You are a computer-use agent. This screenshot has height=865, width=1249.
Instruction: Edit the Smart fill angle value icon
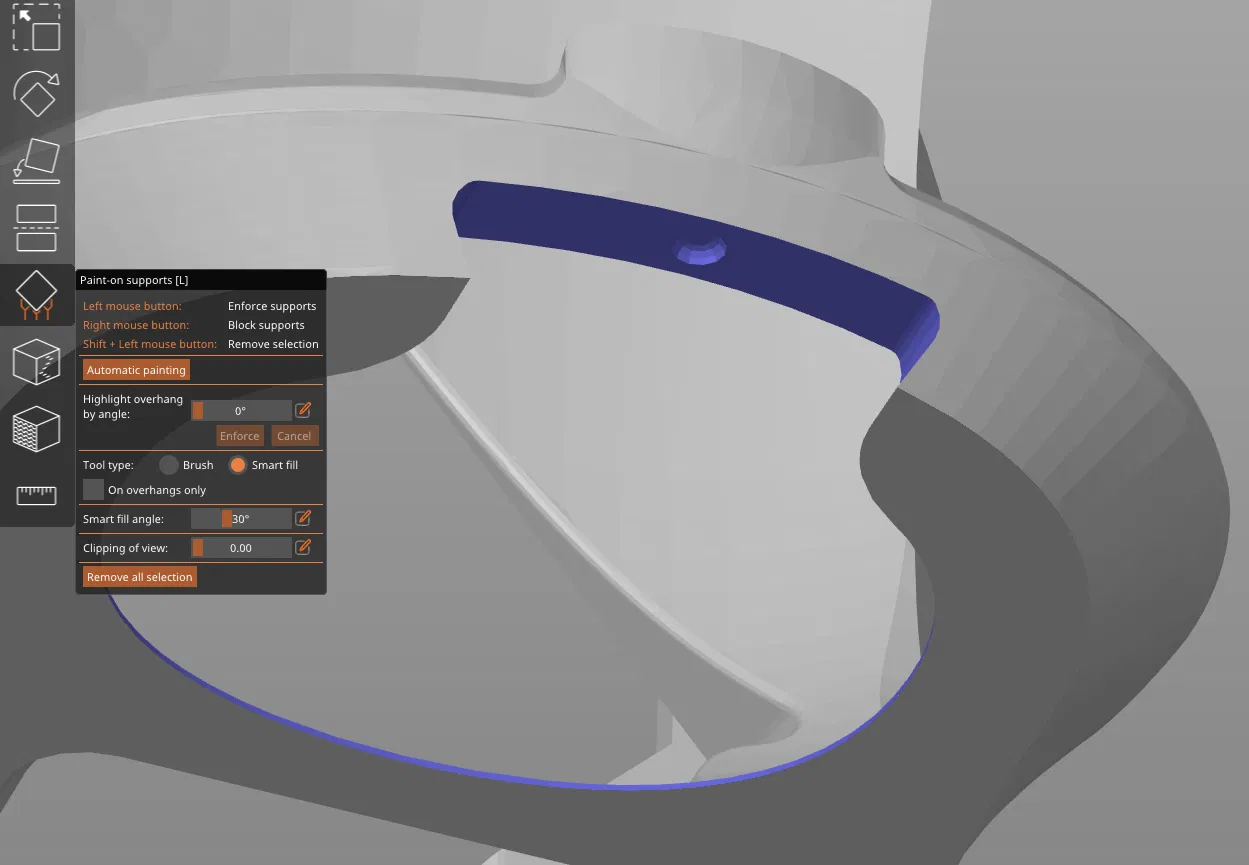pyautogui.click(x=304, y=518)
